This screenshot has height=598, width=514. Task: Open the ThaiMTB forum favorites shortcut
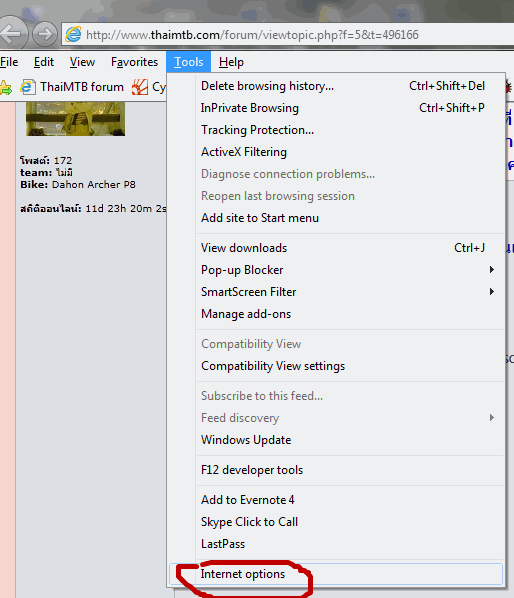[72, 87]
